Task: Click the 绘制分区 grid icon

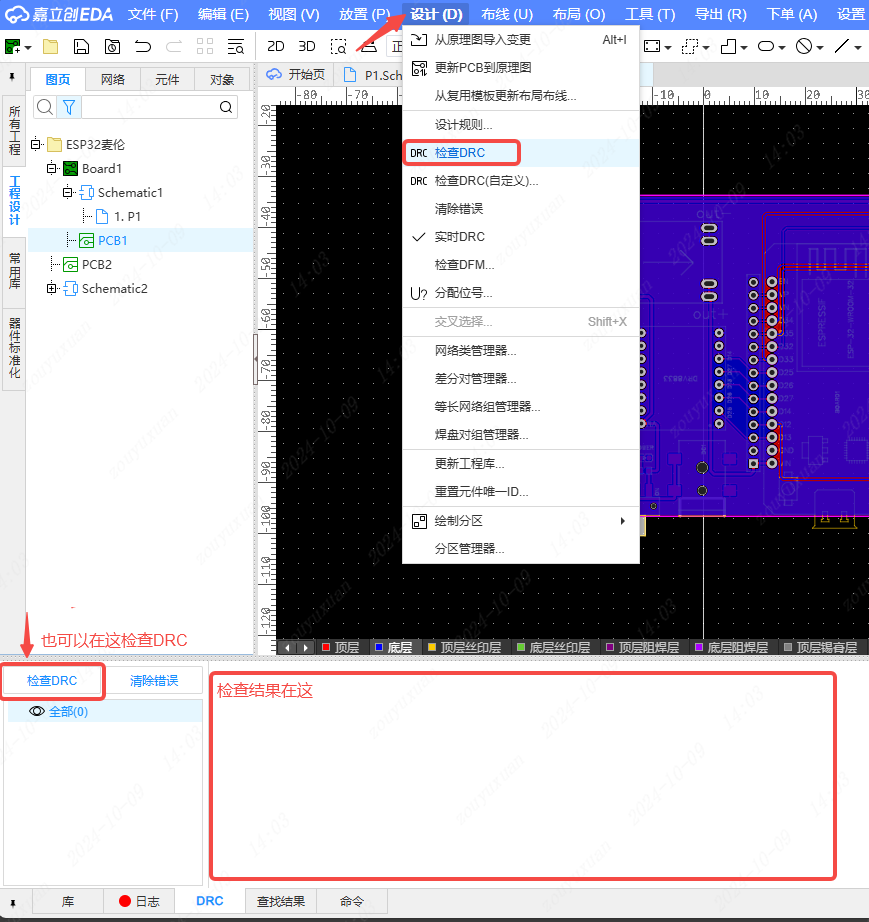Action: 419,521
